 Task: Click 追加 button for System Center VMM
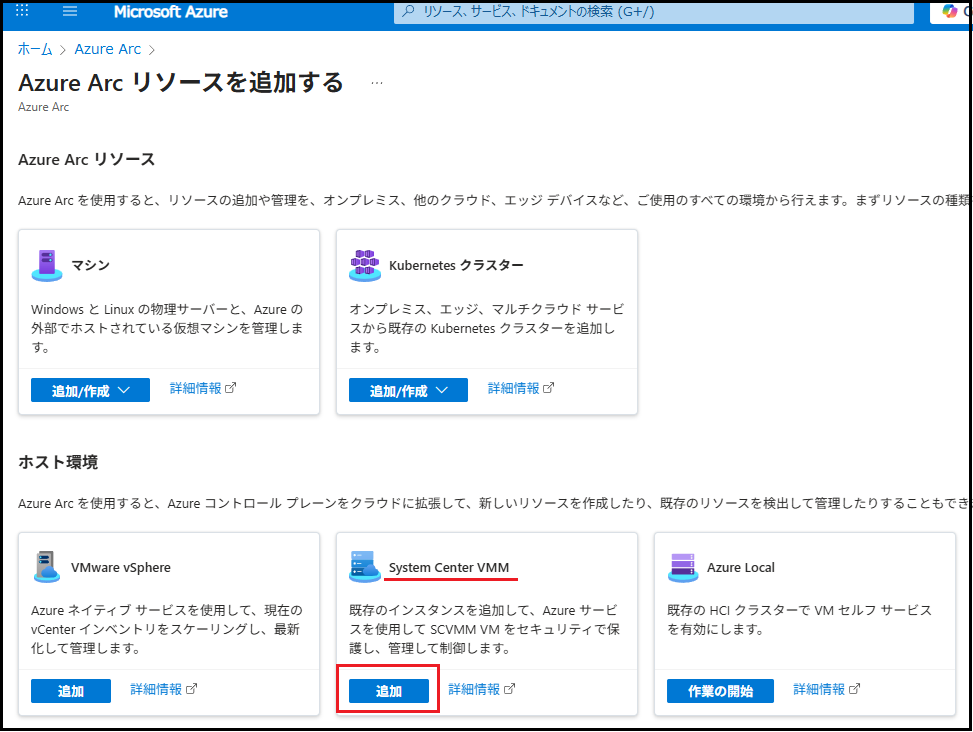click(389, 691)
